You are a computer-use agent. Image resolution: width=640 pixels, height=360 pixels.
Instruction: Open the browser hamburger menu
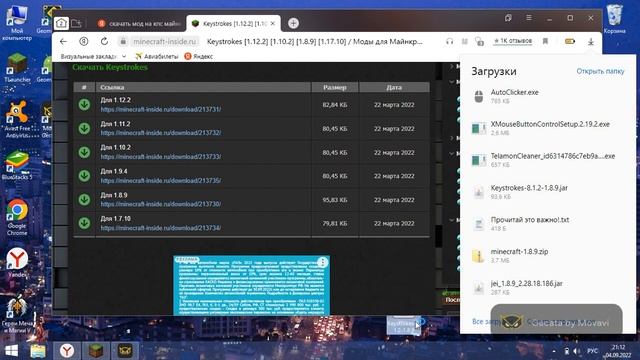tap(529, 18)
